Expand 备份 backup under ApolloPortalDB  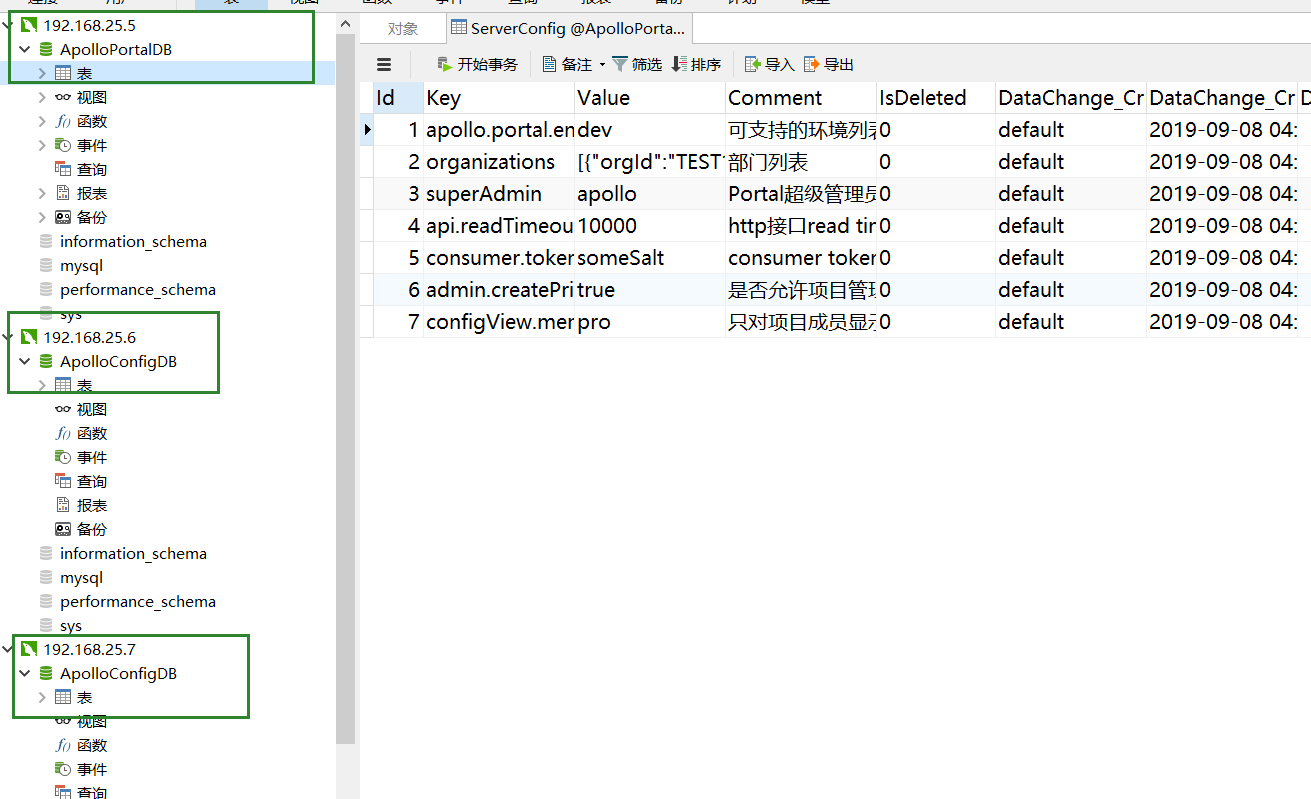[42, 217]
